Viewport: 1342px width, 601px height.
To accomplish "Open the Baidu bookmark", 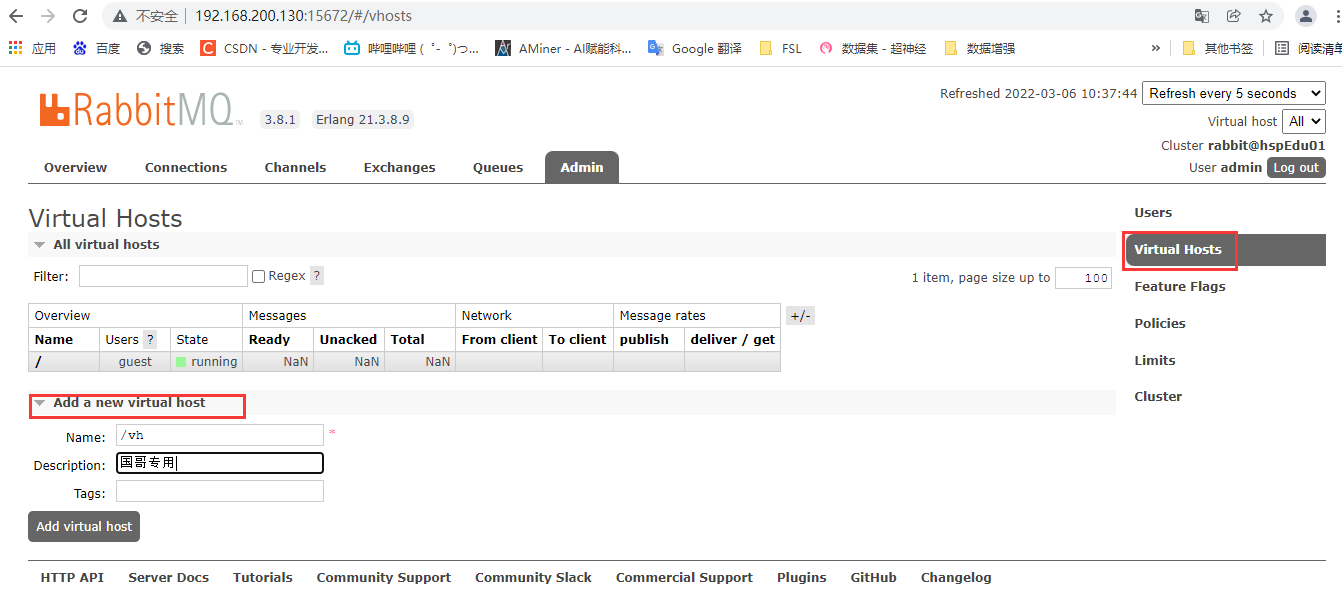I will click(x=96, y=48).
